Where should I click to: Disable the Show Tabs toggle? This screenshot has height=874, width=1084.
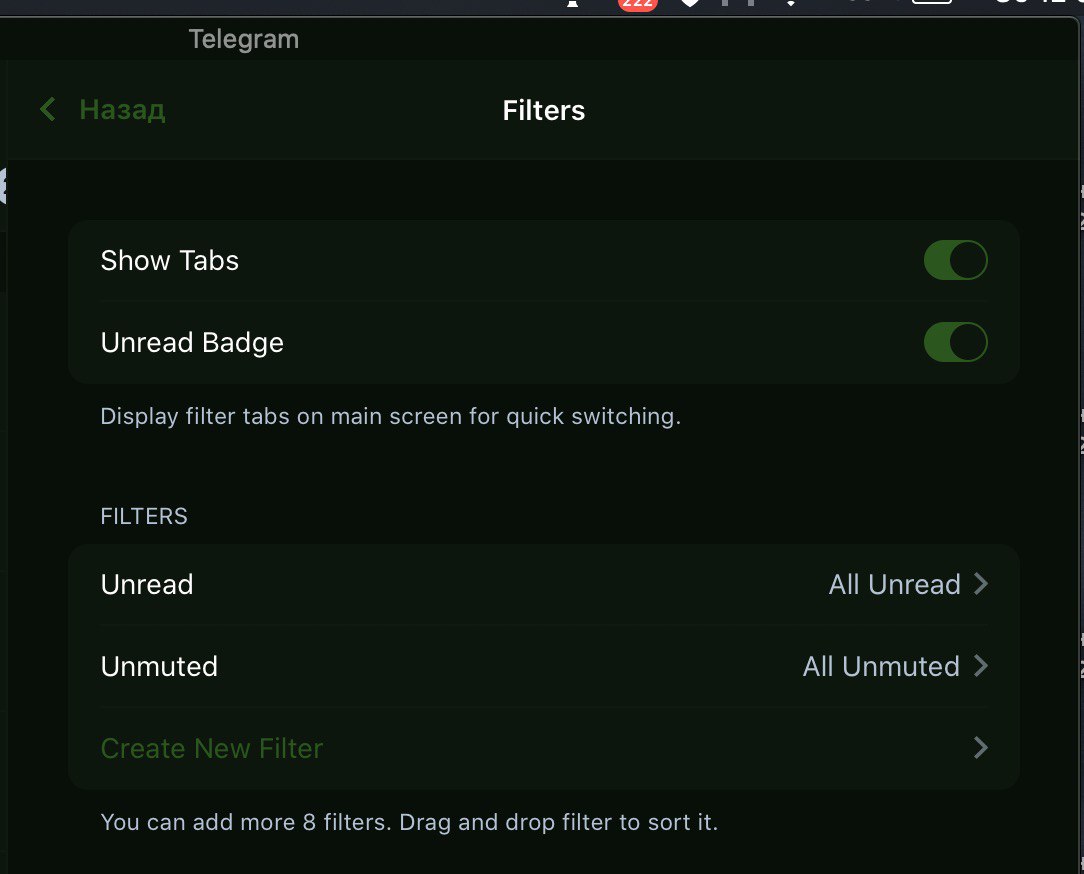pos(955,260)
